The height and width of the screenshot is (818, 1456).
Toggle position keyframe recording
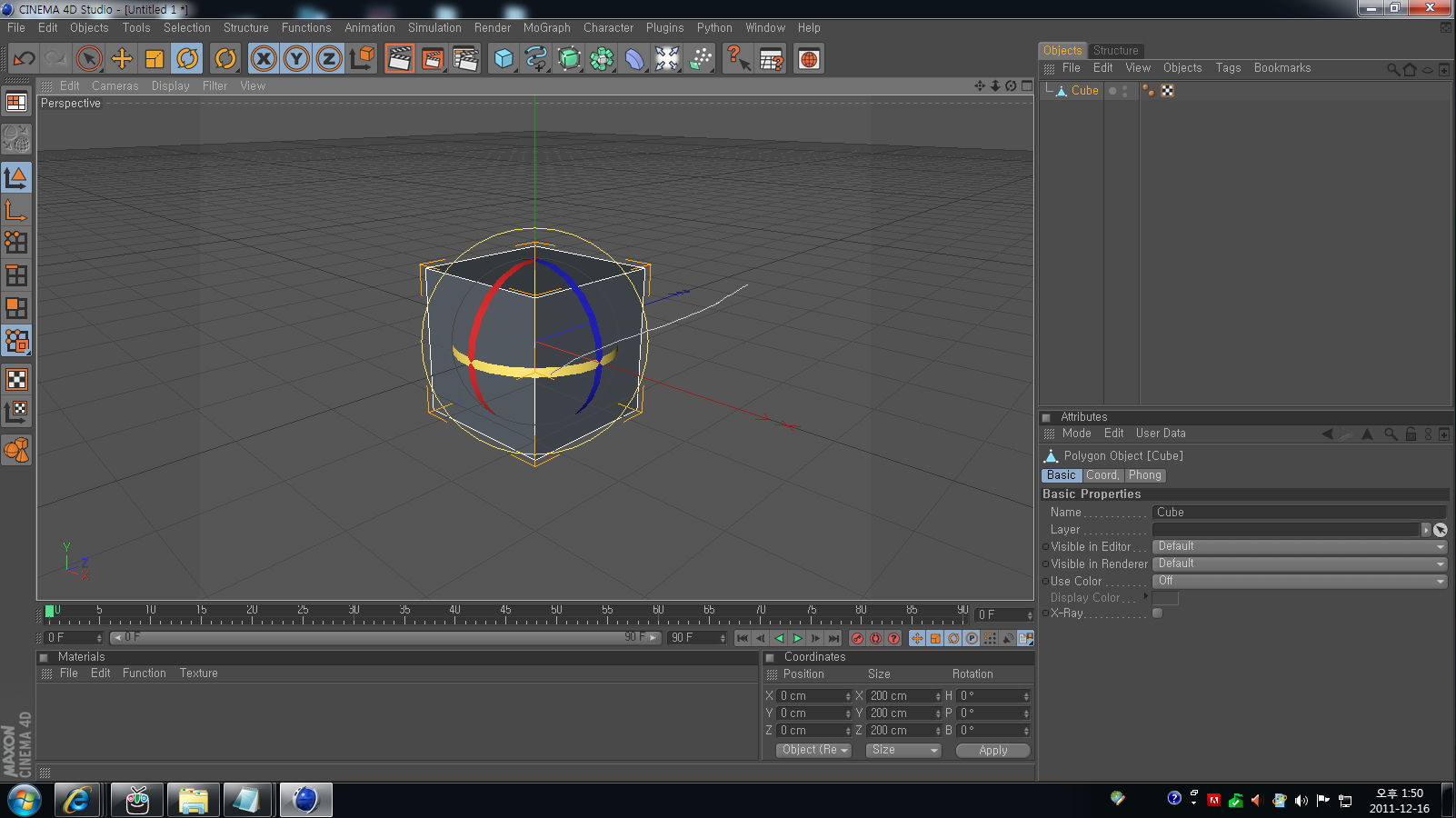[x=917, y=639]
